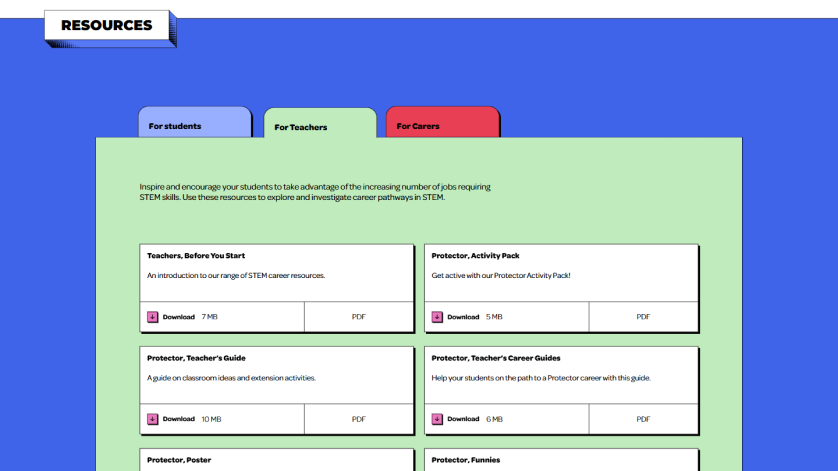Download the Protector Teacher's Guide

179,419
